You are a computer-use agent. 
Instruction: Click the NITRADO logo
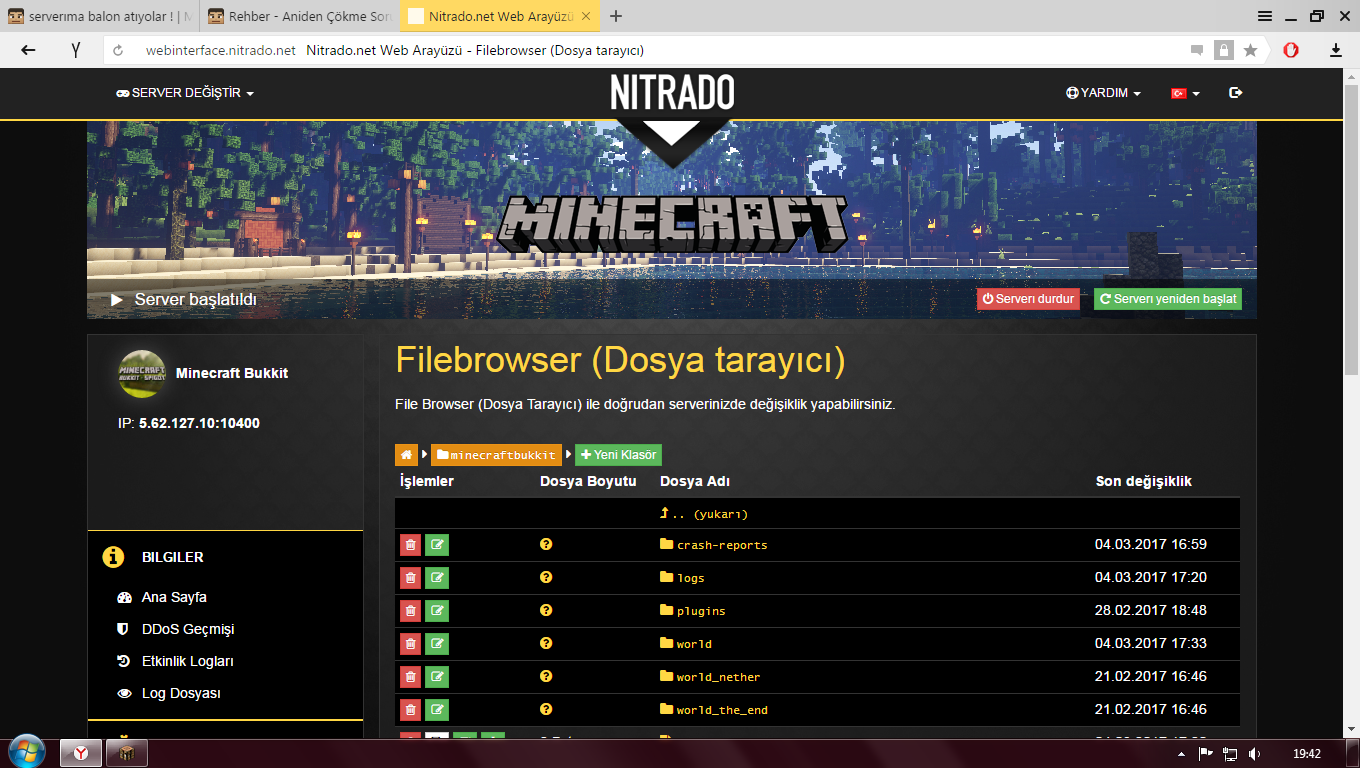(x=672, y=93)
